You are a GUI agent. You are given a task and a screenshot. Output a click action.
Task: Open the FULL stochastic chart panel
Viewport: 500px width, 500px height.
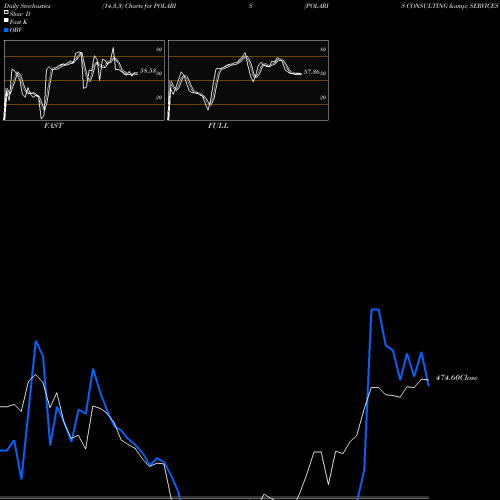tap(248, 80)
